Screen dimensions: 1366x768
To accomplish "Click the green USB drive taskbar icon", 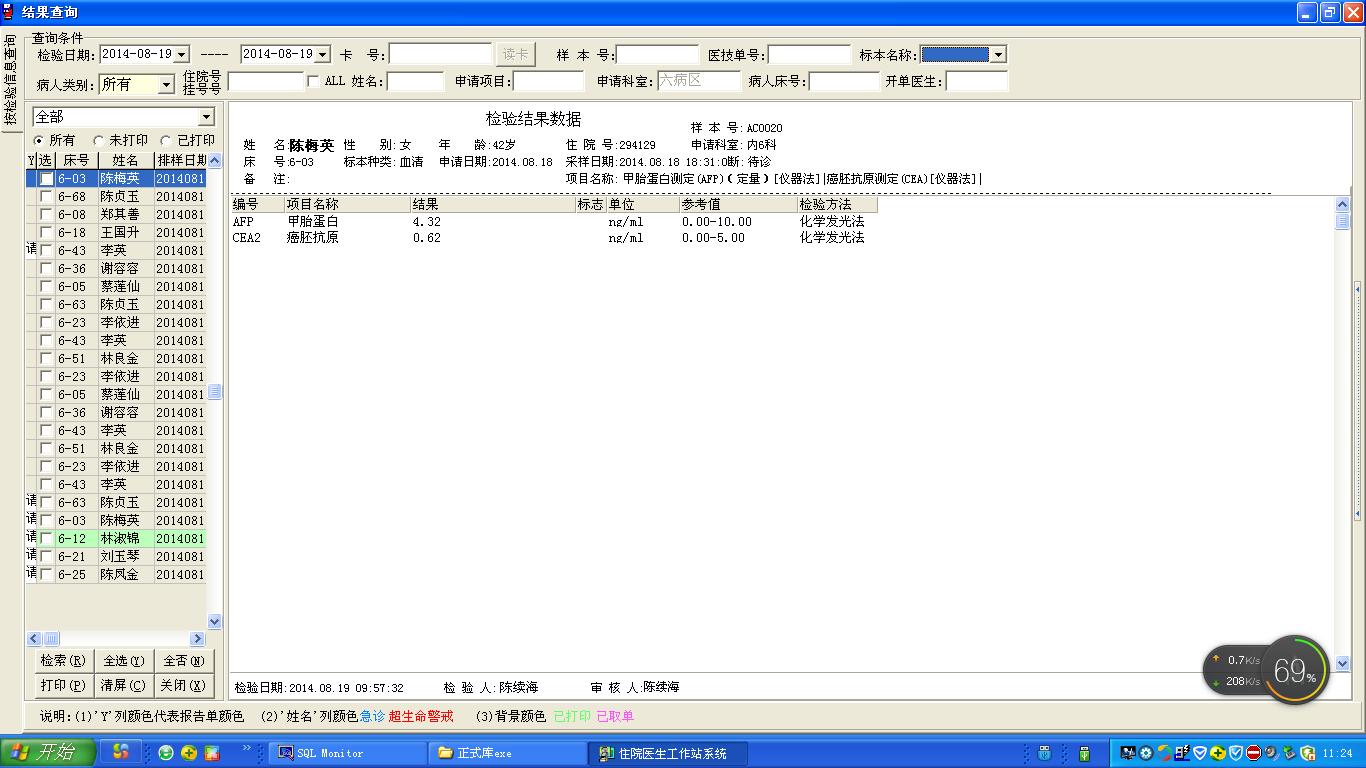I will pyautogui.click(x=1084, y=753).
